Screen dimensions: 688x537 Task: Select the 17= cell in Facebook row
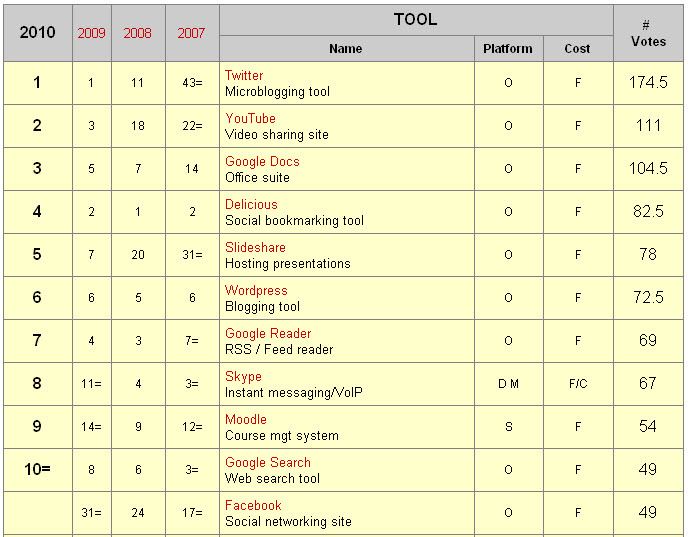[192, 512]
